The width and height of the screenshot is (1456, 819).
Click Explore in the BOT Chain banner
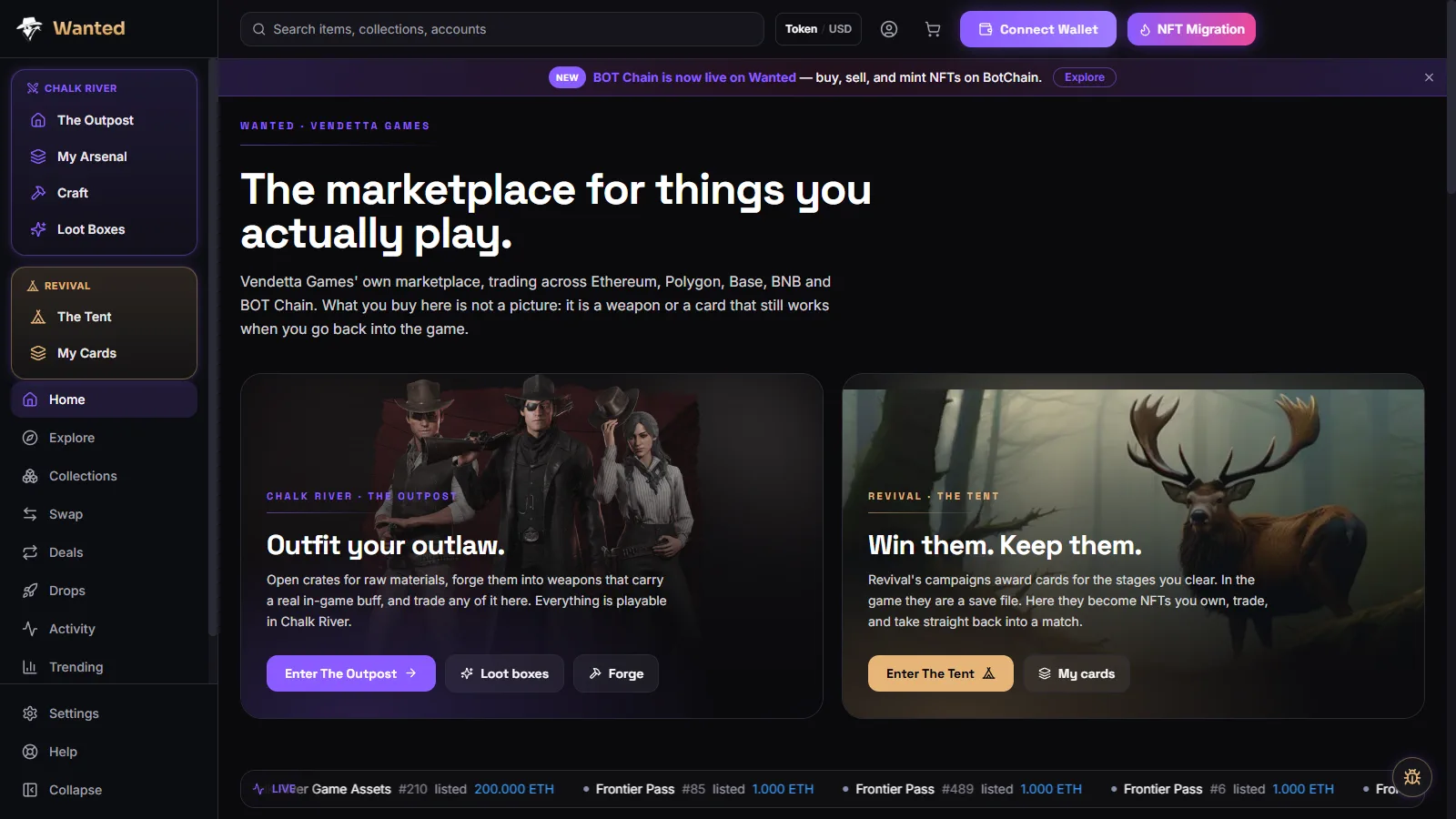coord(1085,77)
